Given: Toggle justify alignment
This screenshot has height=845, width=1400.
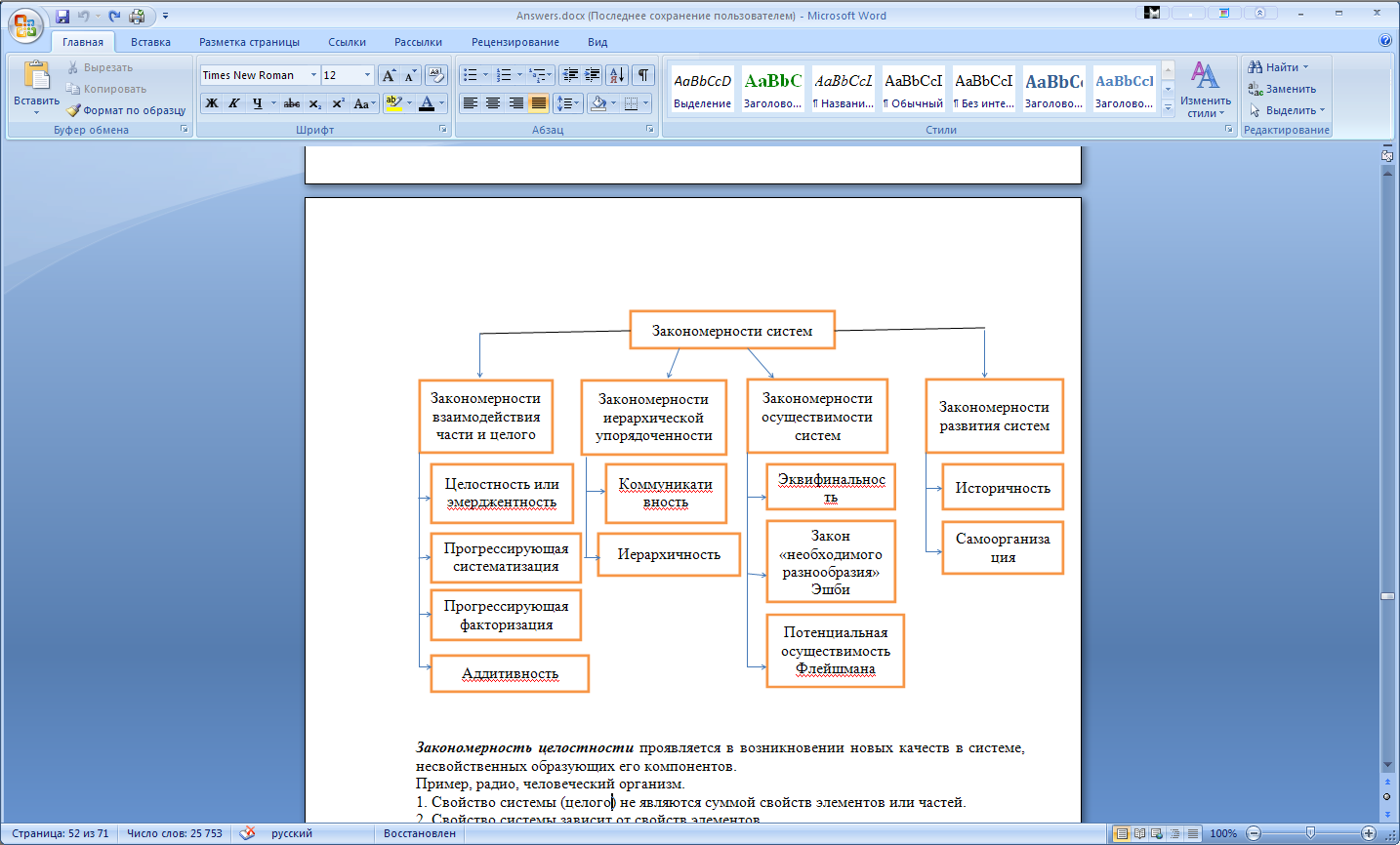Looking at the screenshot, I should pyautogui.click(x=538, y=103).
